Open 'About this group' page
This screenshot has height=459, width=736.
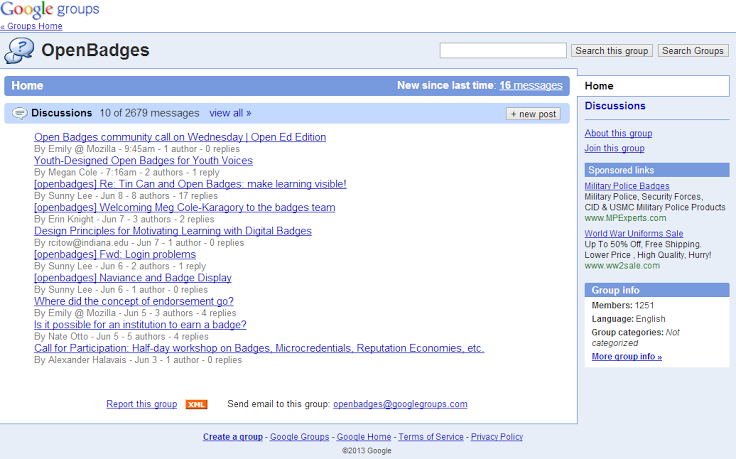tap(618, 133)
